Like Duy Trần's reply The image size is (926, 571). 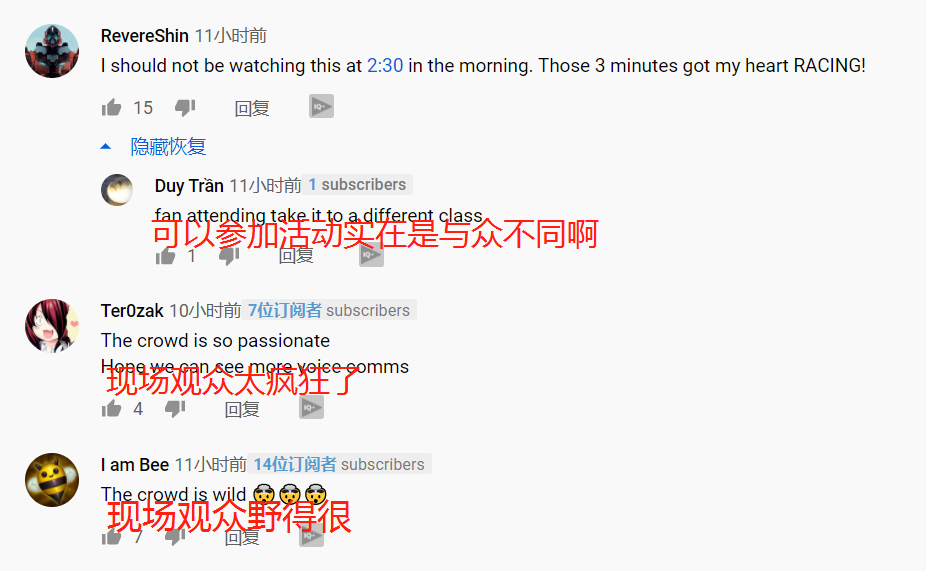pos(165,256)
